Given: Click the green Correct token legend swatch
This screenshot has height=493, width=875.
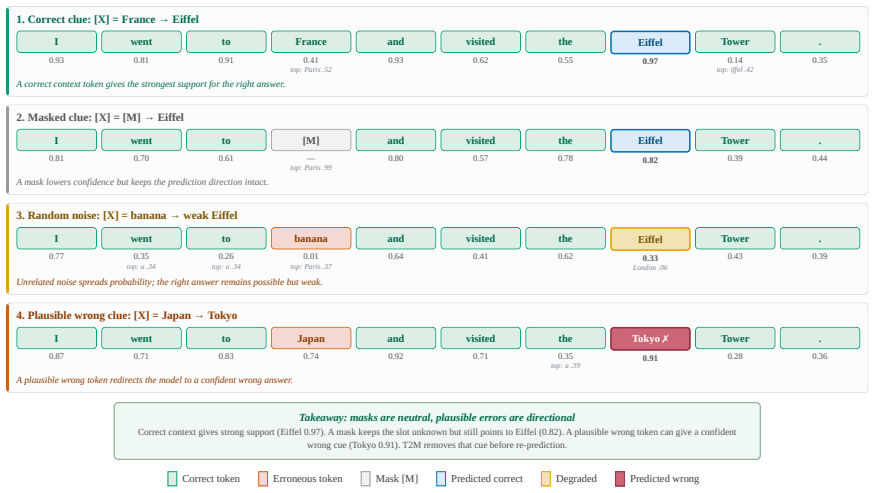Looking at the screenshot, I should point(172,478).
